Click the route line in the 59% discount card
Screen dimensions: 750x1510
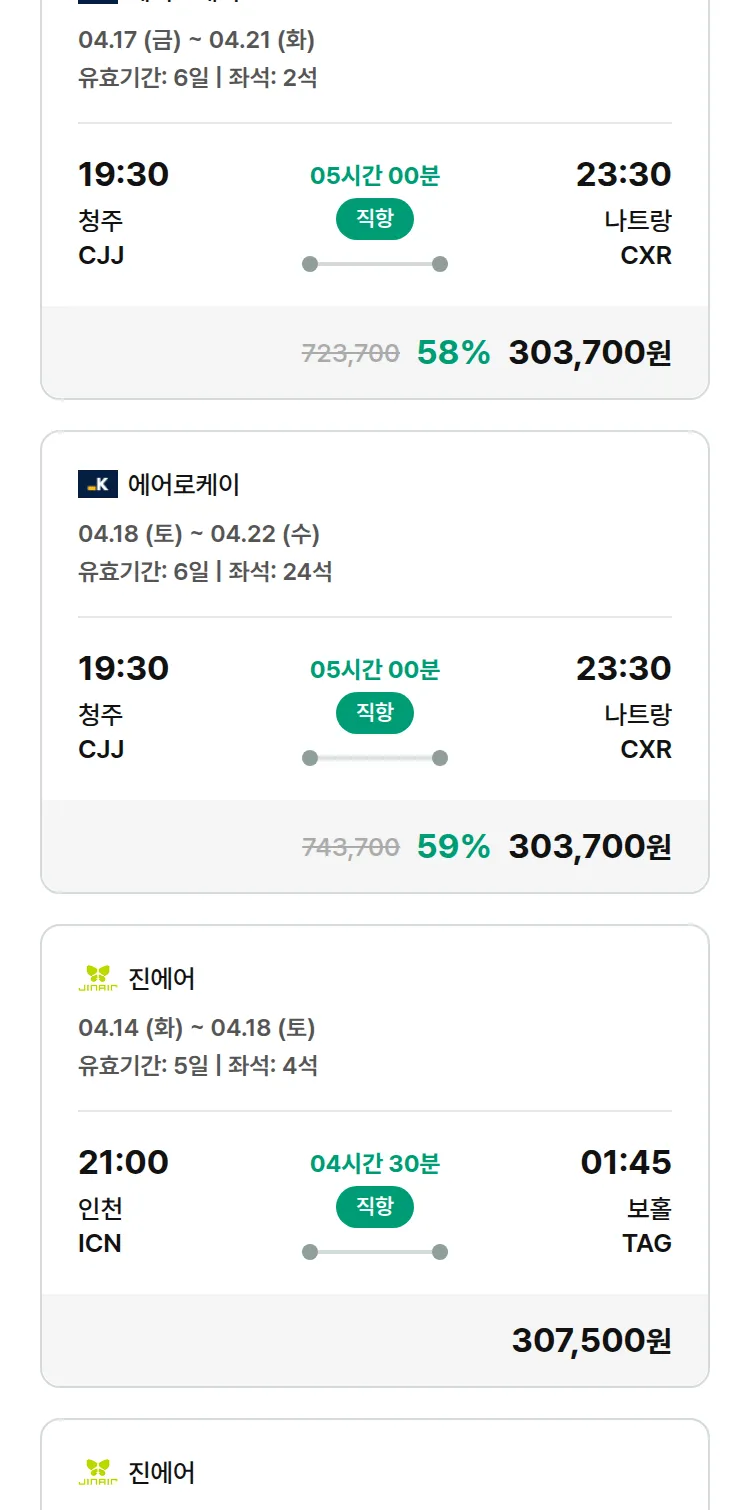pyautogui.click(x=374, y=758)
